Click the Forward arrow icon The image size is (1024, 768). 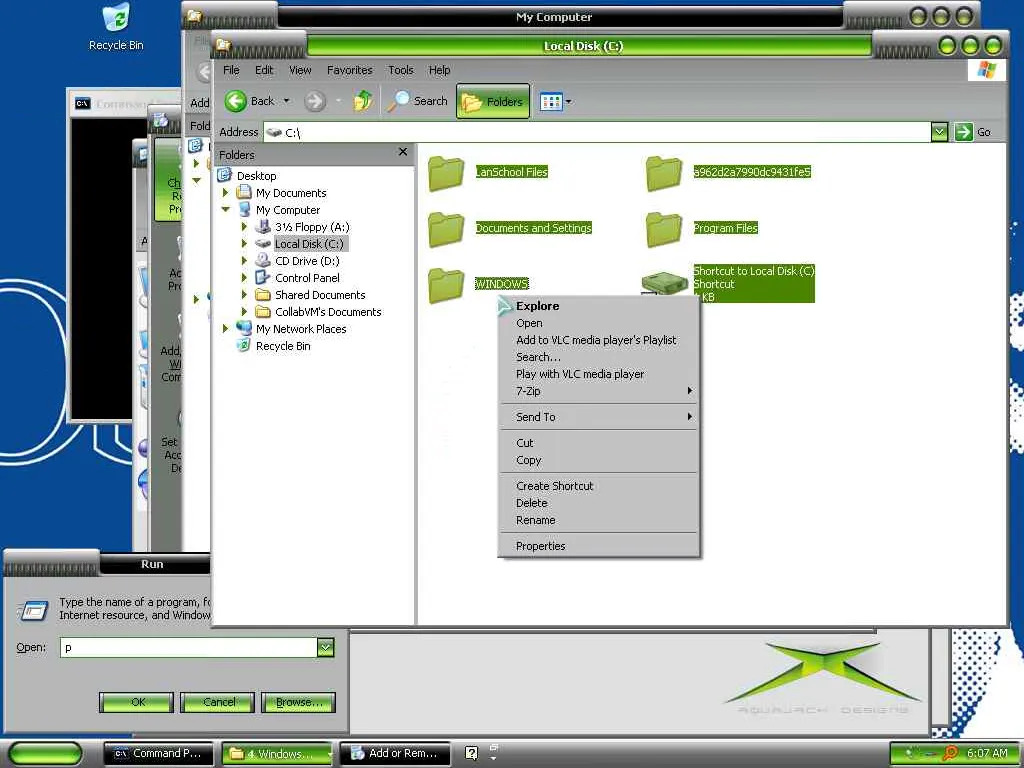(x=315, y=101)
